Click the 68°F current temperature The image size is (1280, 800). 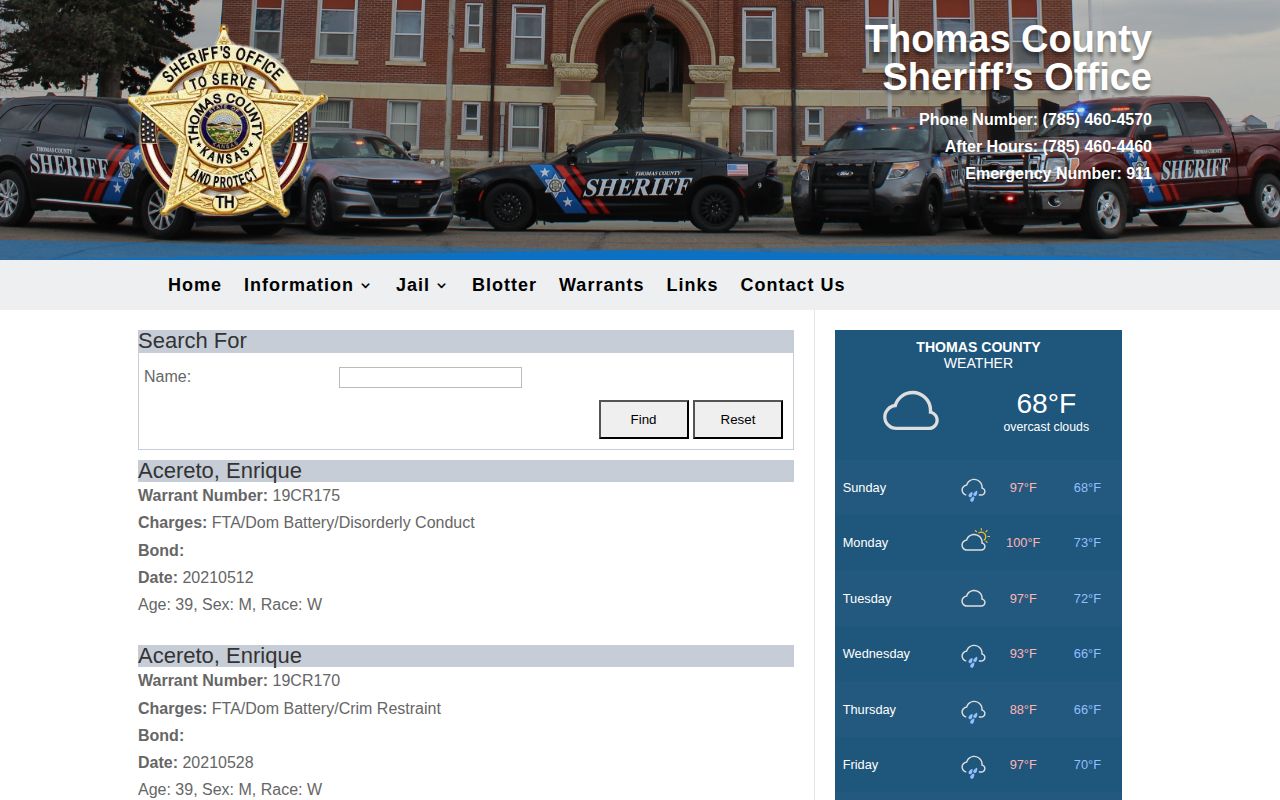pos(1046,404)
